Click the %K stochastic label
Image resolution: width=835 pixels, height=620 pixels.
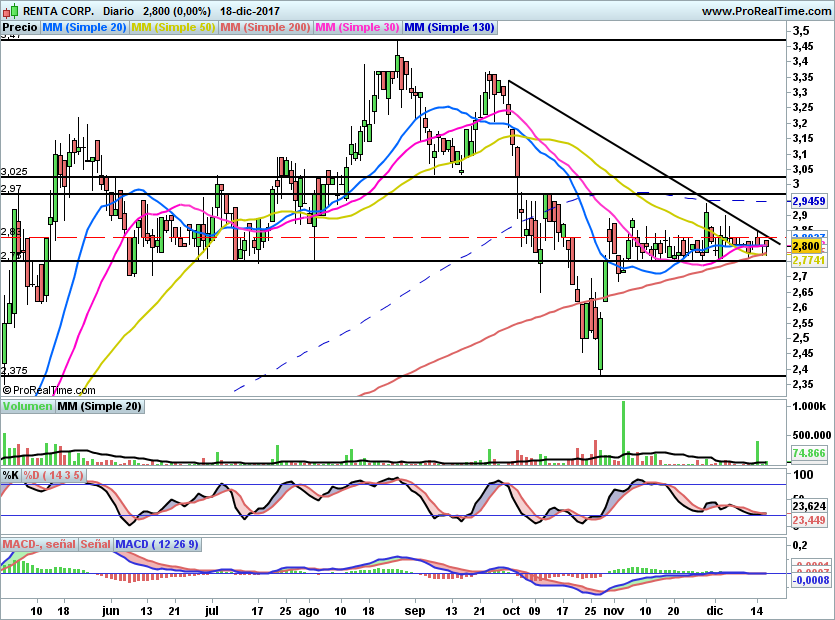tap(11, 475)
